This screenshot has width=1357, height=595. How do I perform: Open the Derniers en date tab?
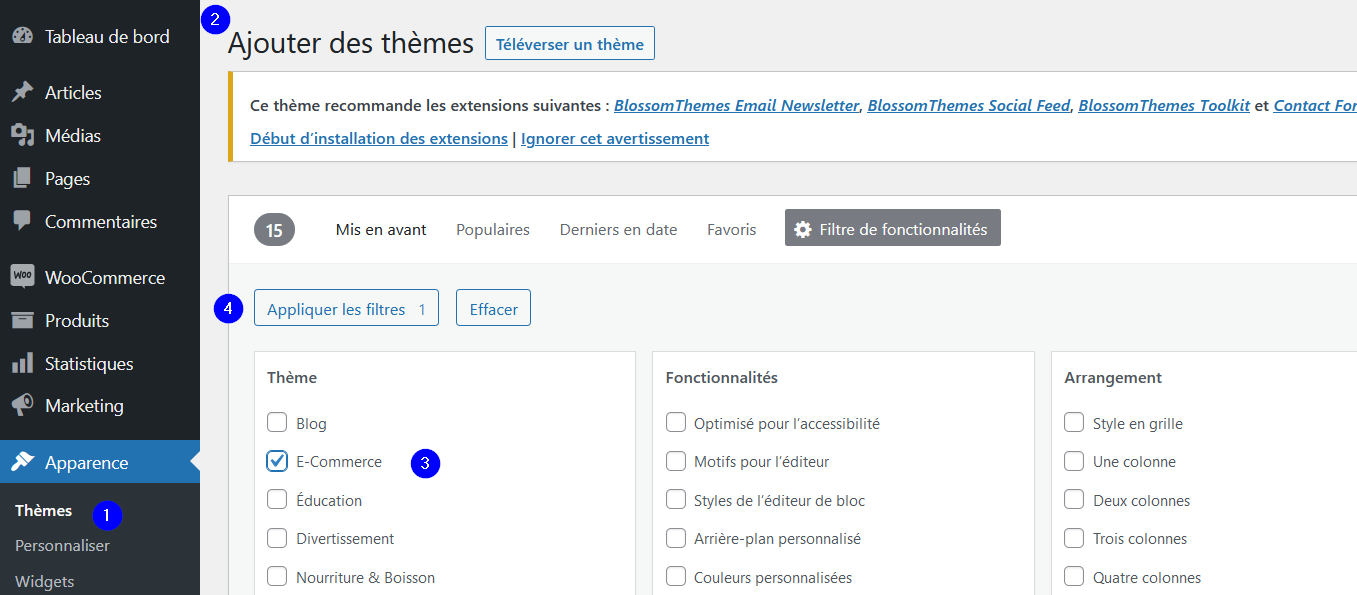pyautogui.click(x=618, y=229)
